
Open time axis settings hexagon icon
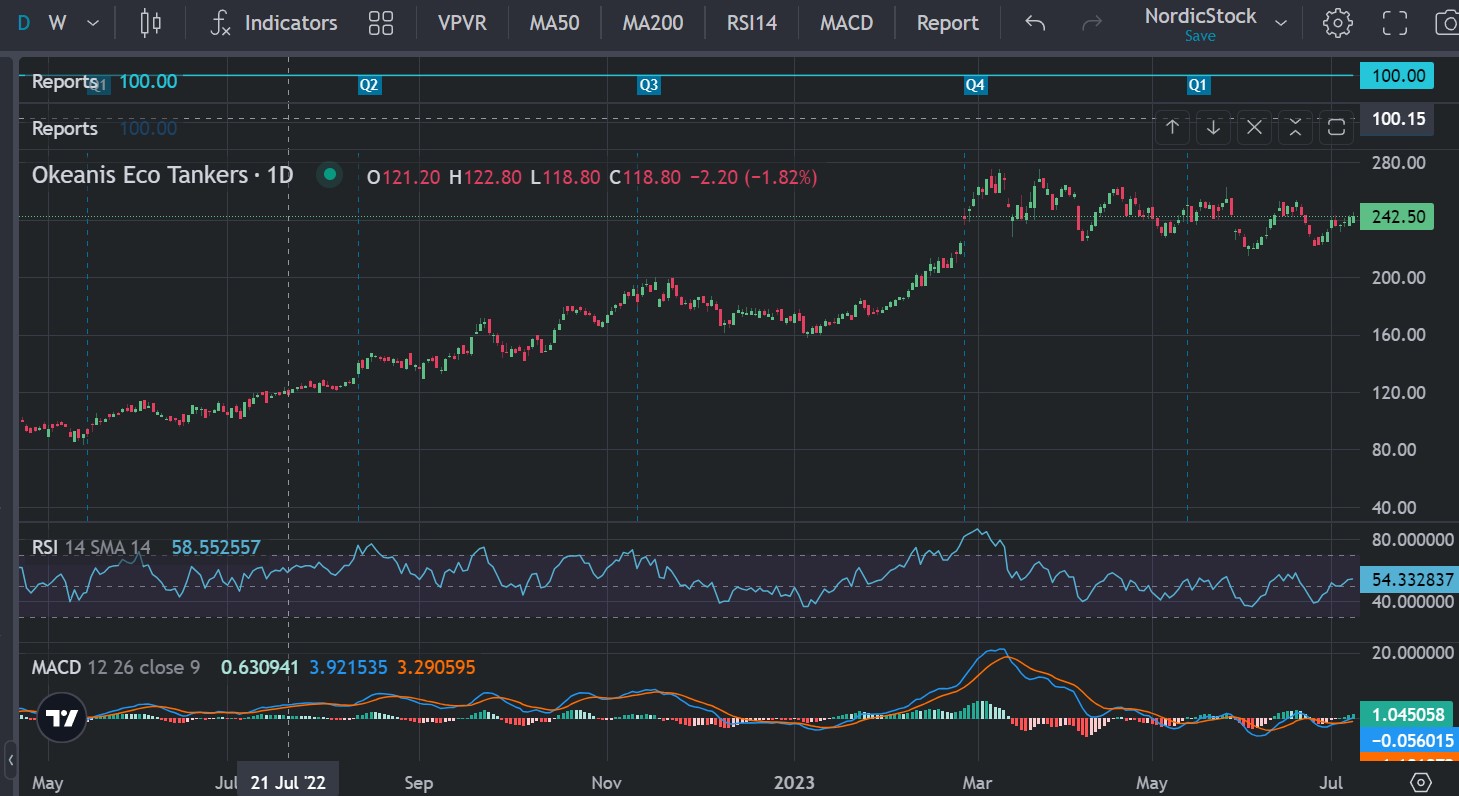(x=1419, y=781)
